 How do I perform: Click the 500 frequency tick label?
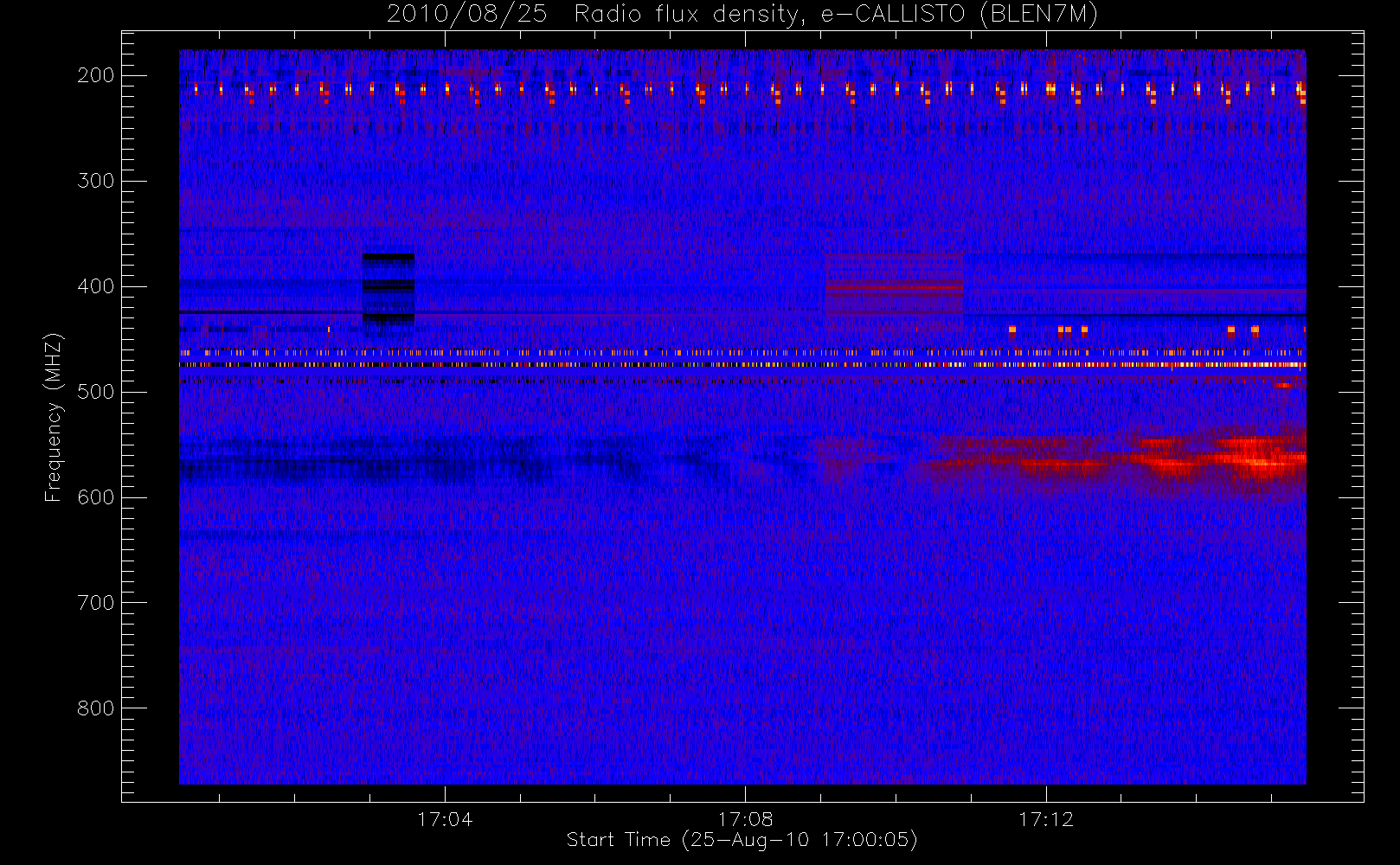[96, 392]
